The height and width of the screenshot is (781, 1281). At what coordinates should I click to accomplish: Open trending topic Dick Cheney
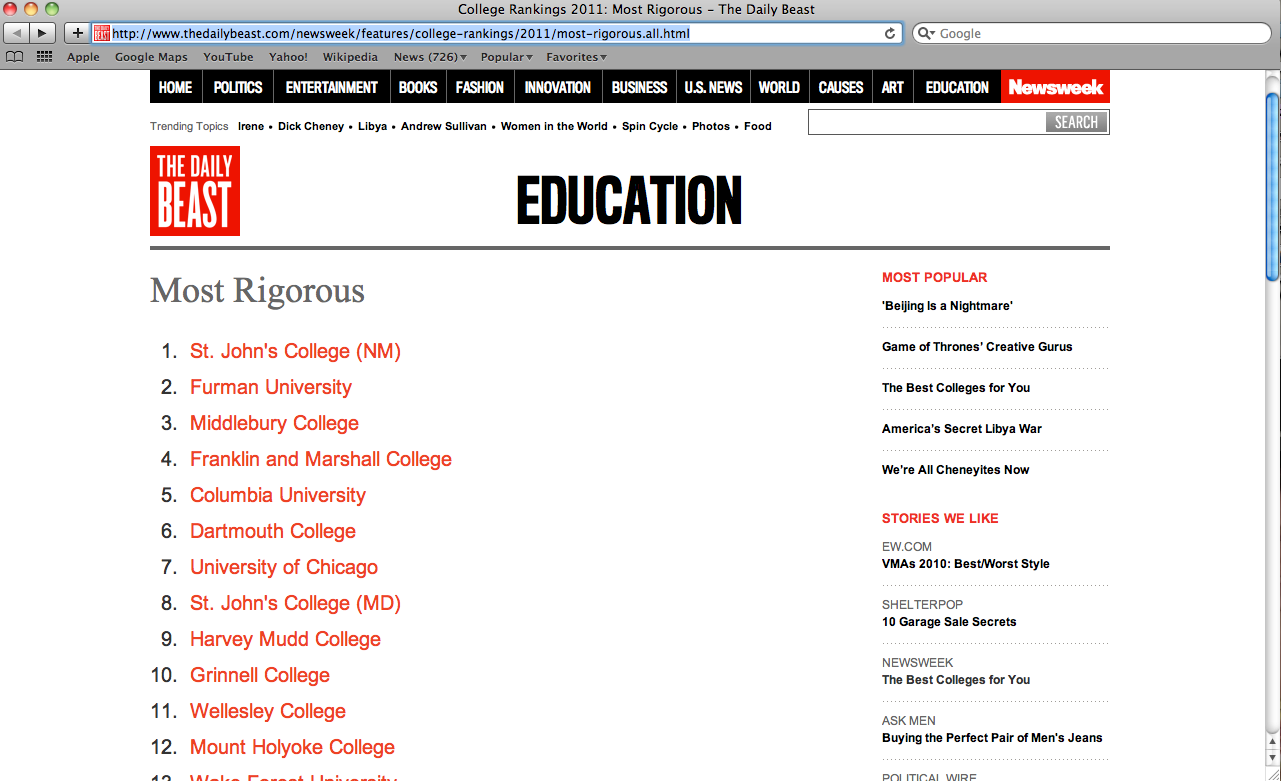pyautogui.click(x=311, y=126)
